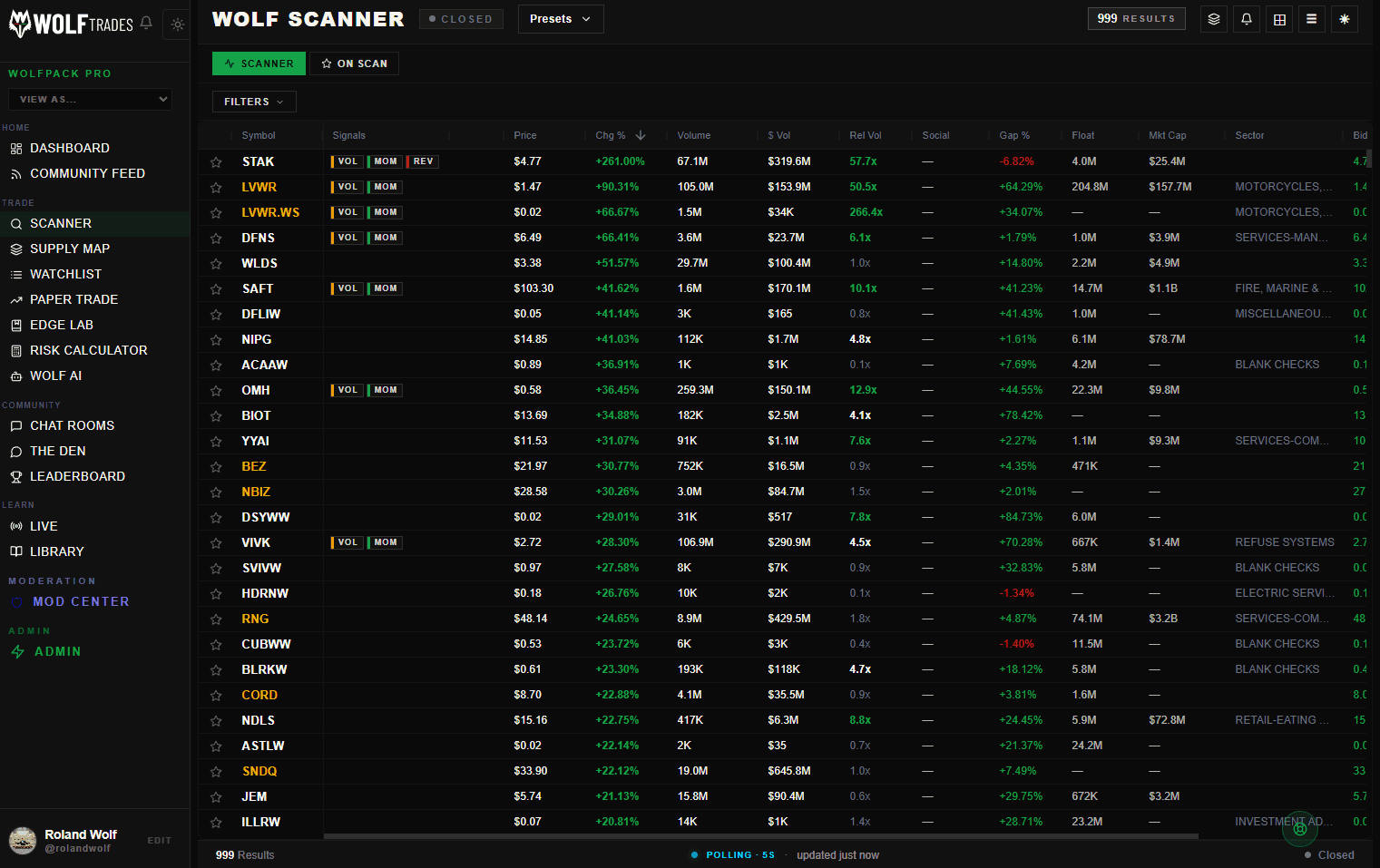Open the CORD ticker
This screenshot has width=1380, height=868.
(x=259, y=695)
